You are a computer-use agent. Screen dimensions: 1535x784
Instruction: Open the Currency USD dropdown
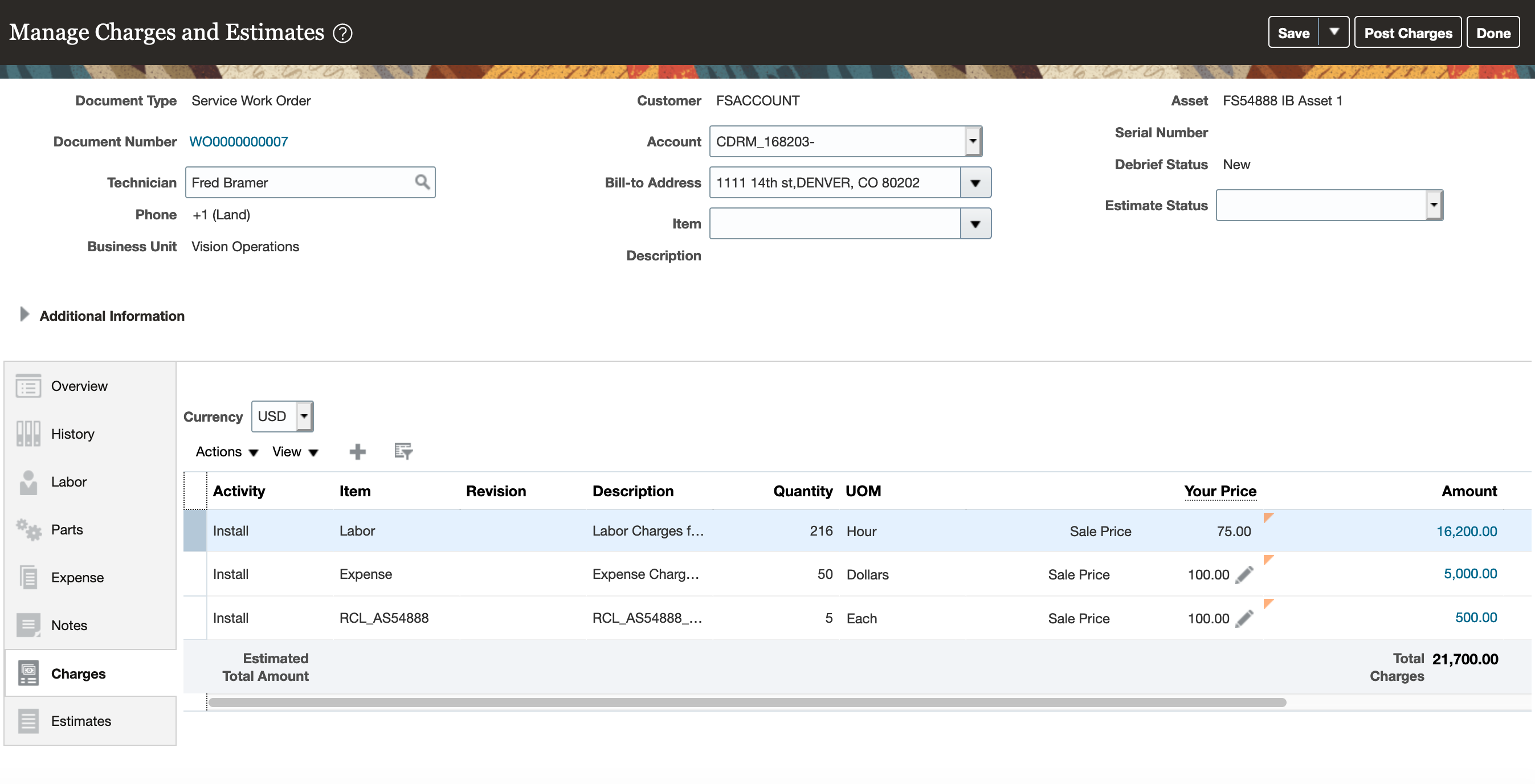303,416
